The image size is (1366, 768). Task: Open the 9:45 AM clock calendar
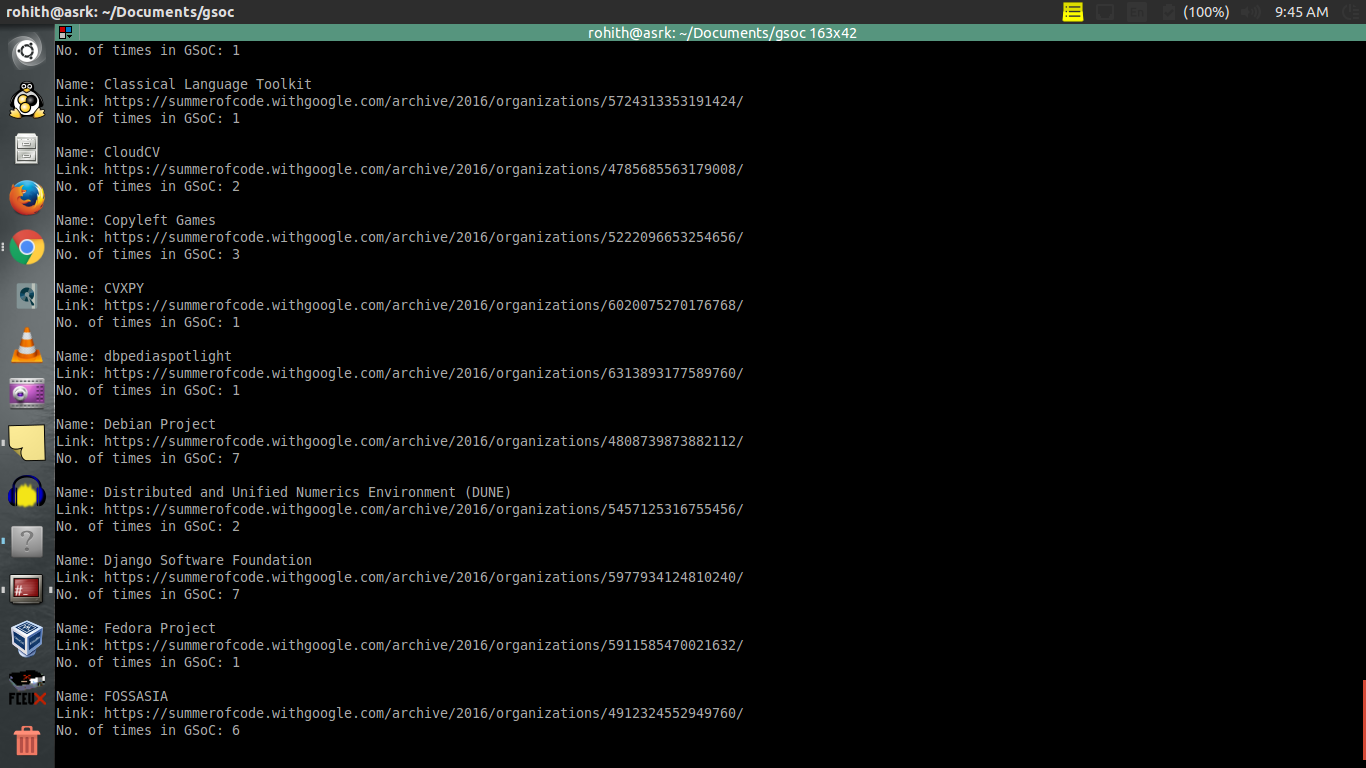[1301, 12]
